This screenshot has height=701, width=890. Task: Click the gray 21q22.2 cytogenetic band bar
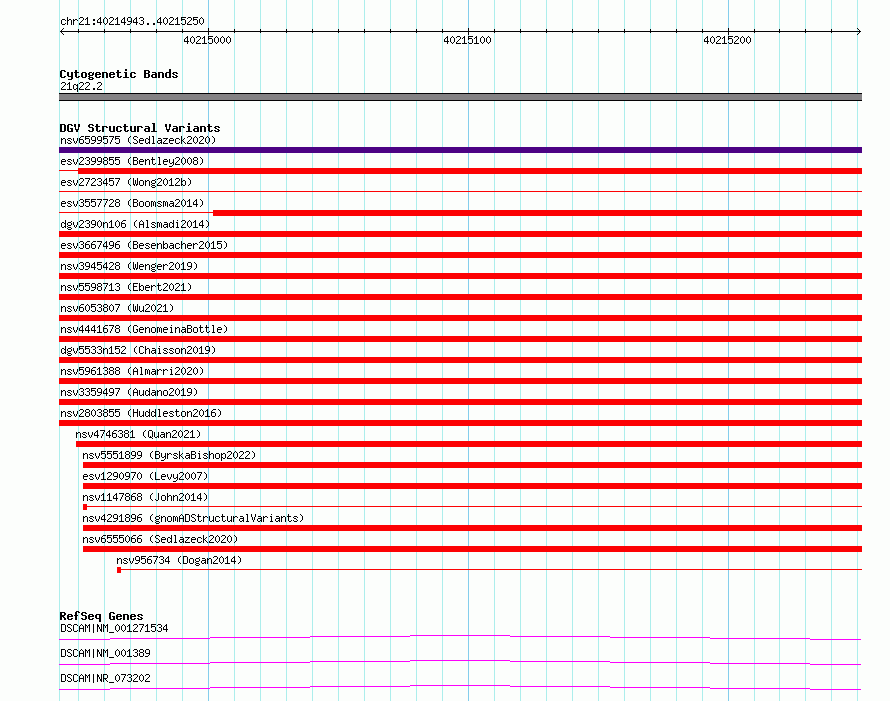pyautogui.click(x=460, y=97)
